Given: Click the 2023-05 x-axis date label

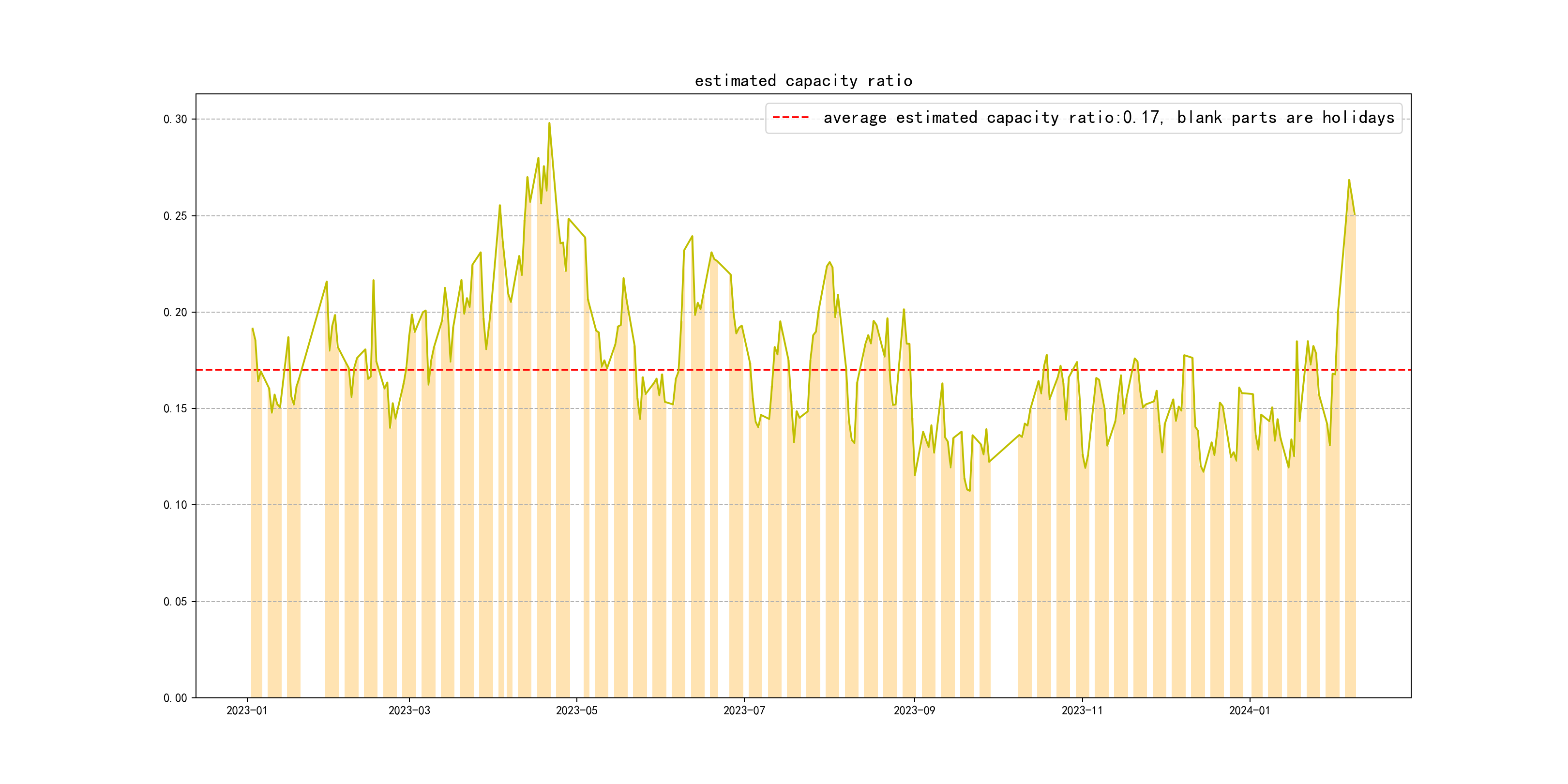Looking at the screenshot, I should tap(576, 710).
